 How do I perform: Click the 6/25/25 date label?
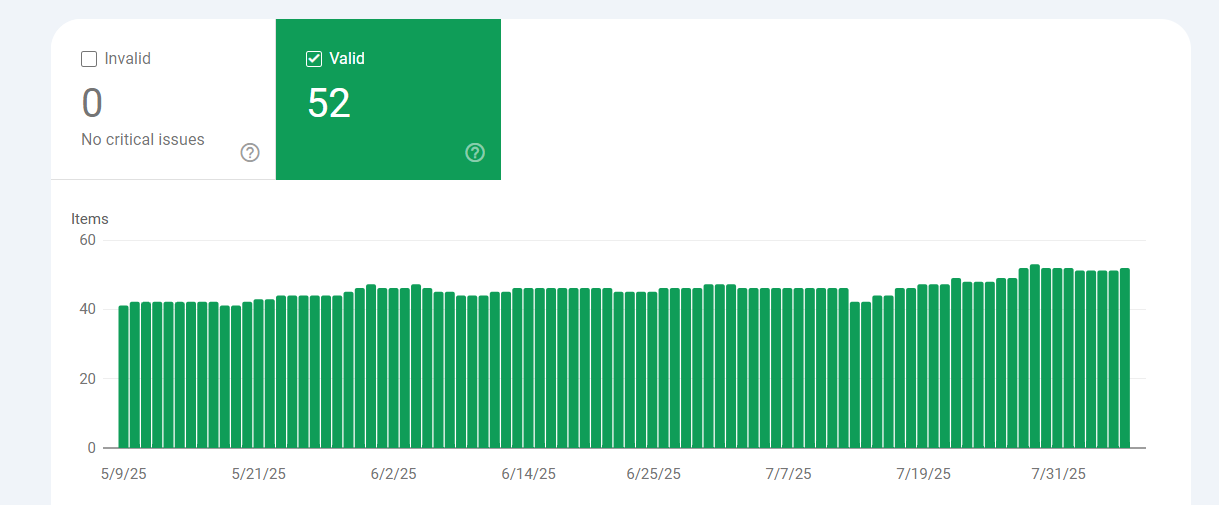pyautogui.click(x=653, y=474)
